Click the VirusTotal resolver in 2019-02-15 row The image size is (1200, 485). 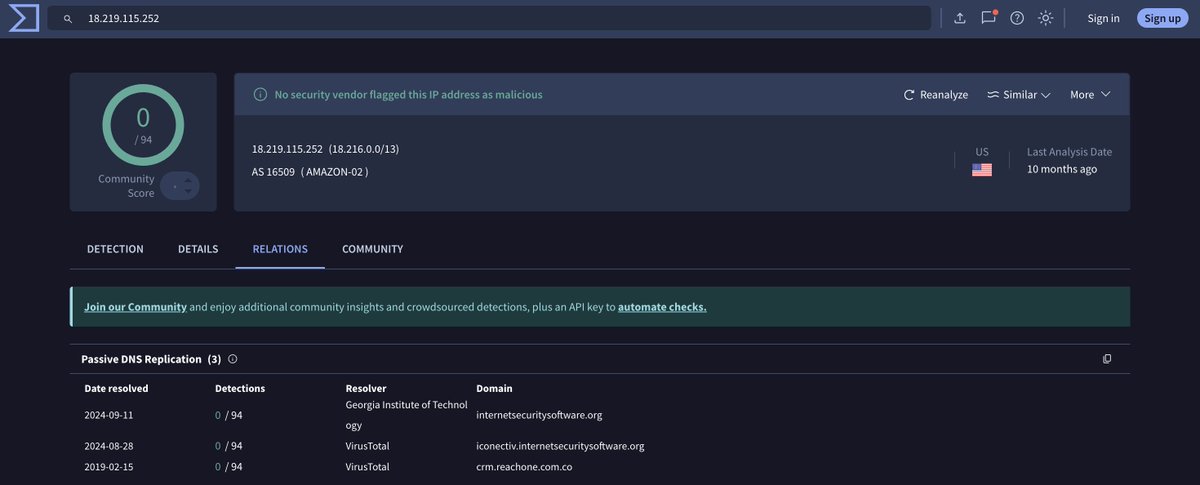point(368,466)
